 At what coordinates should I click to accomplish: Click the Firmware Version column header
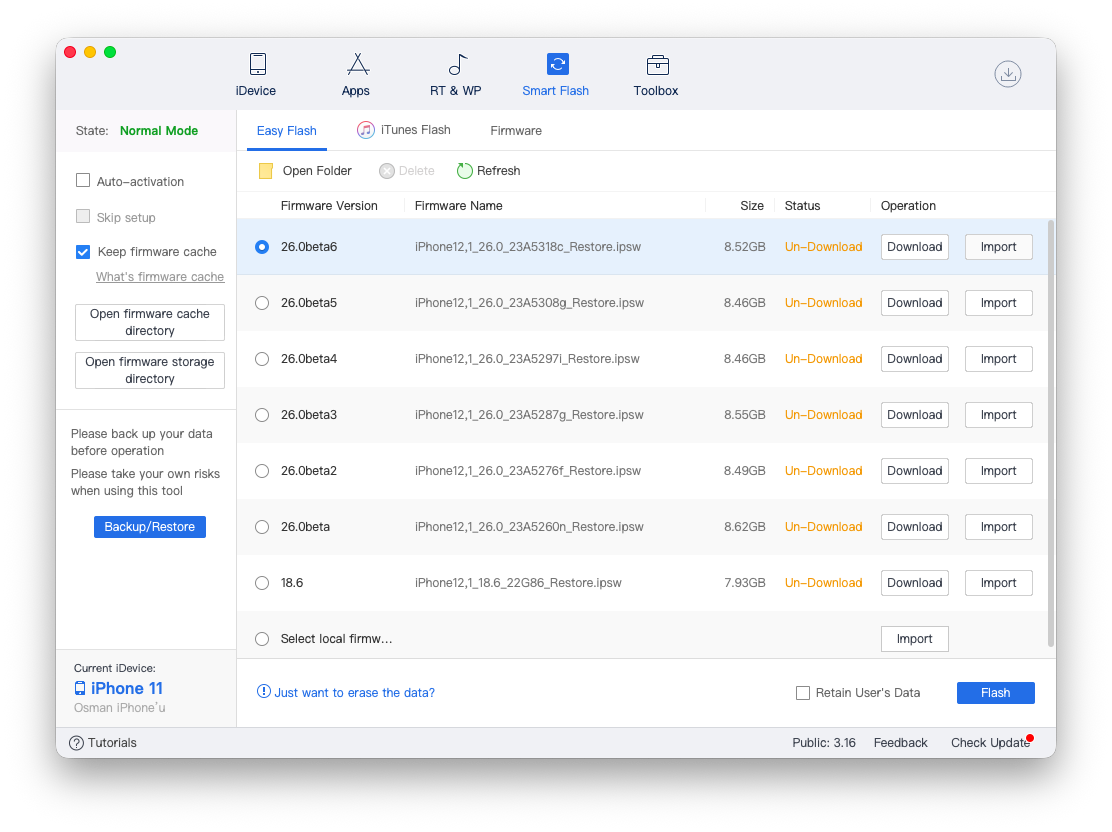pos(329,206)
